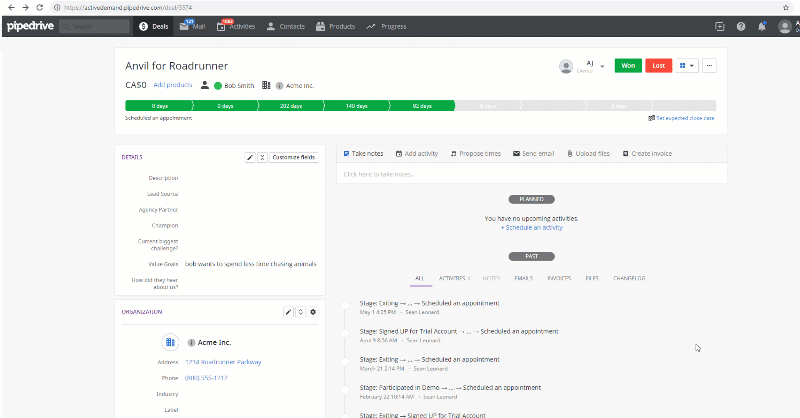Open the pipeline view dropdown next to Lost
800x418 pixels.
(687, 66)
